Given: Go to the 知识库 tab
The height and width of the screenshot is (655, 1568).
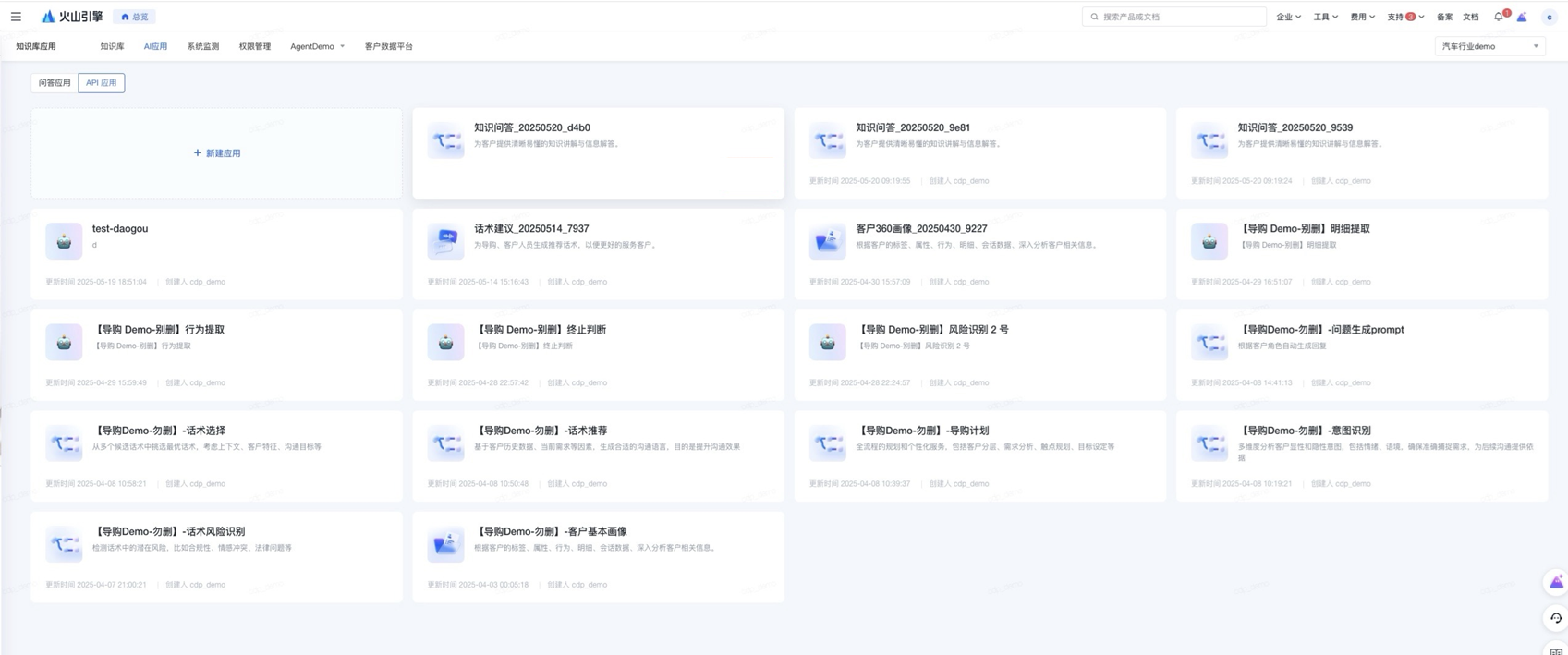Looking at the screenshot, I should (112, 46).
